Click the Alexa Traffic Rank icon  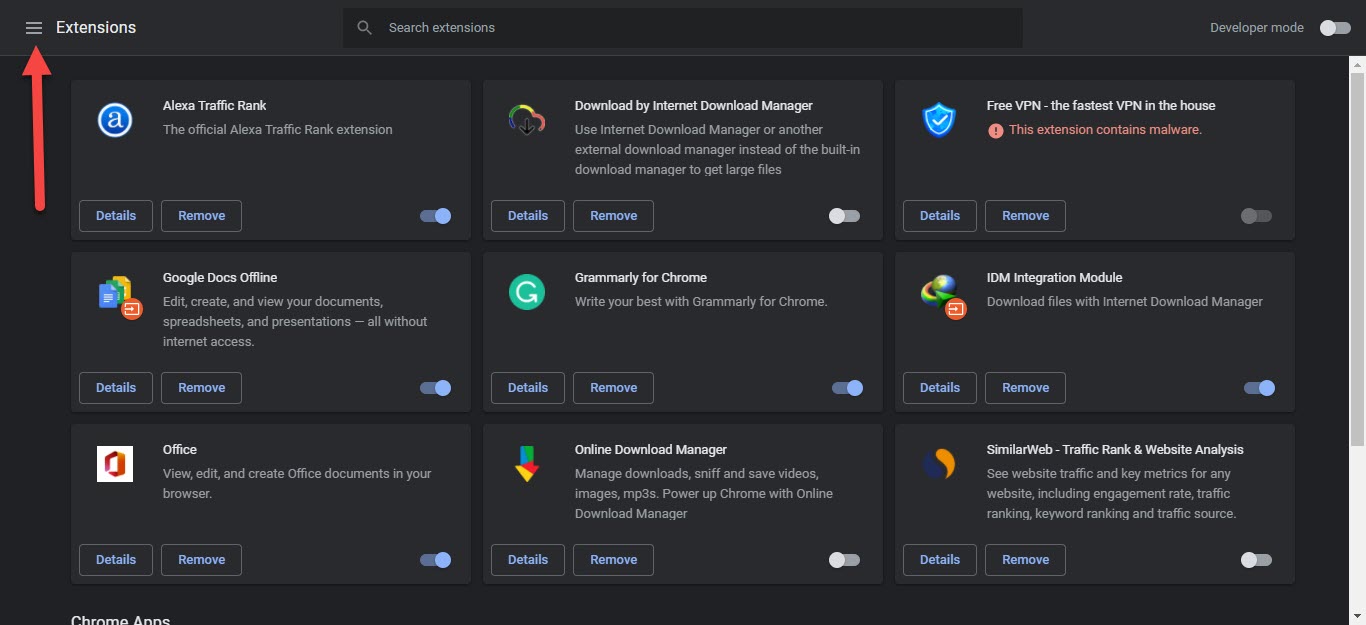coord(115,121)
